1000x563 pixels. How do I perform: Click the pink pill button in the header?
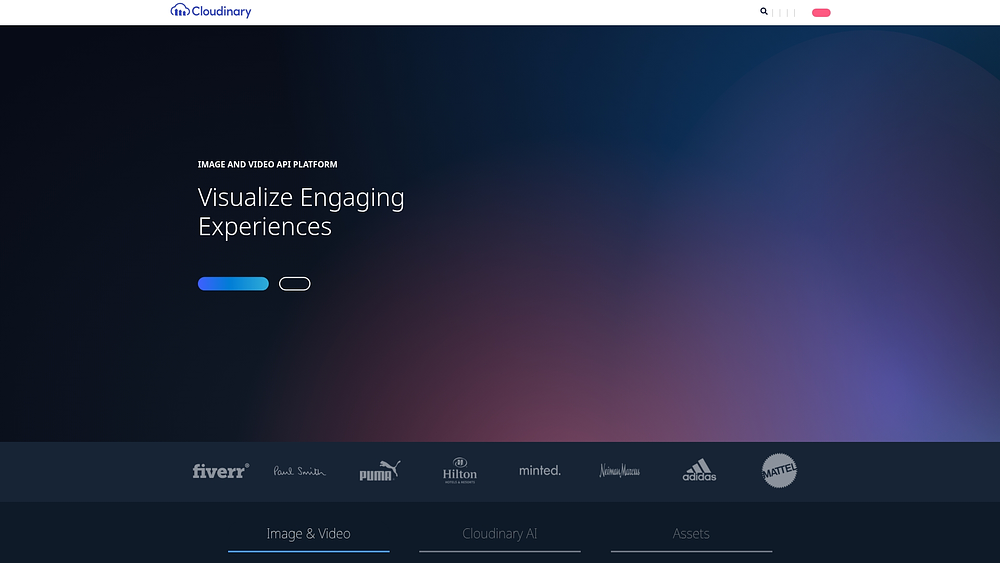click(x=821, y=13)
